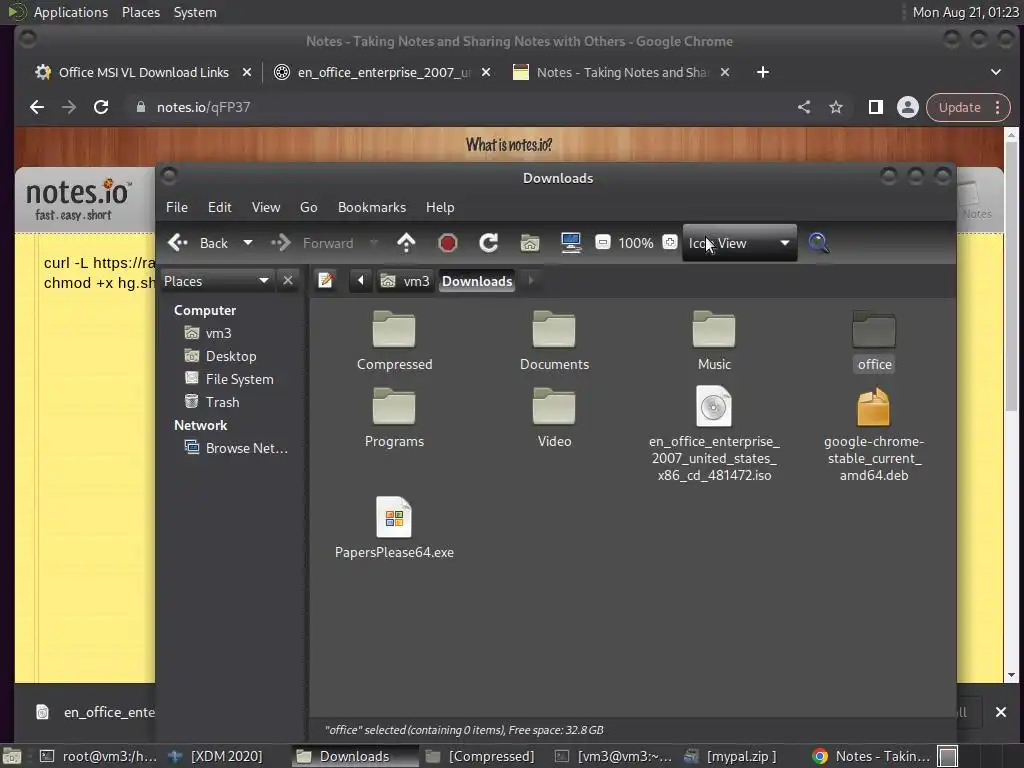Open a new Chrome tab
The width and height of the screenshot is (1024, 768).
(x=763, y=72)
